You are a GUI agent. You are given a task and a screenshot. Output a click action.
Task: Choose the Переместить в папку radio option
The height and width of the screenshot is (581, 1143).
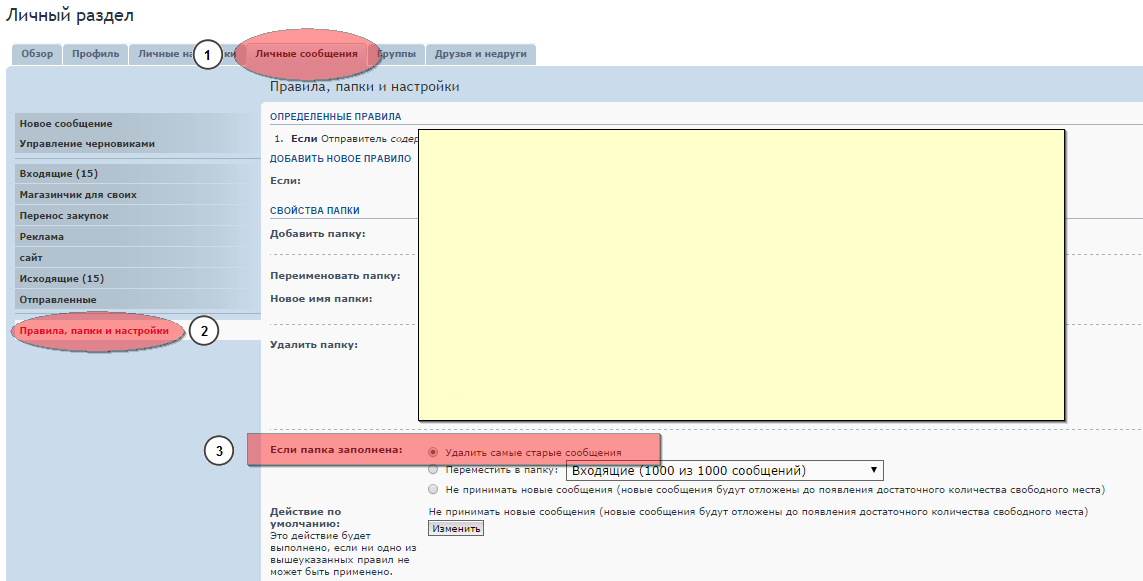point(433,470)
